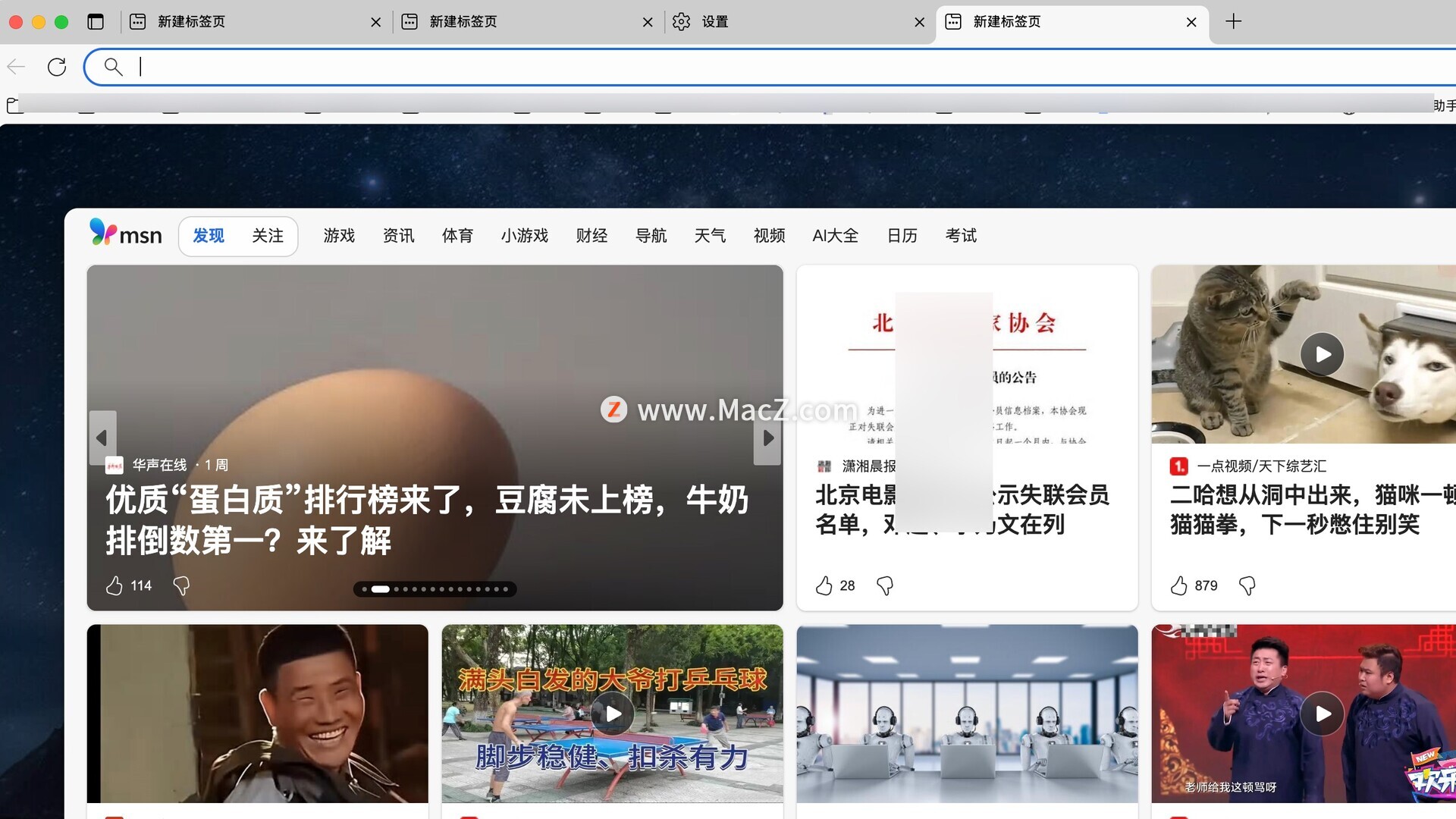
Task: Open the 财经 navigation menu item
Action: click(591, 236)
